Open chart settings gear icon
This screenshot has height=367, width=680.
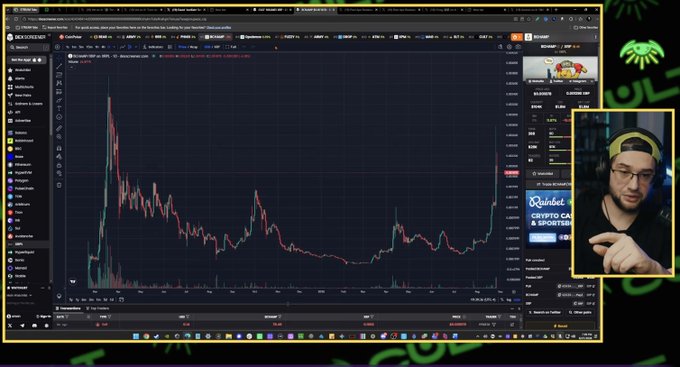509,47
